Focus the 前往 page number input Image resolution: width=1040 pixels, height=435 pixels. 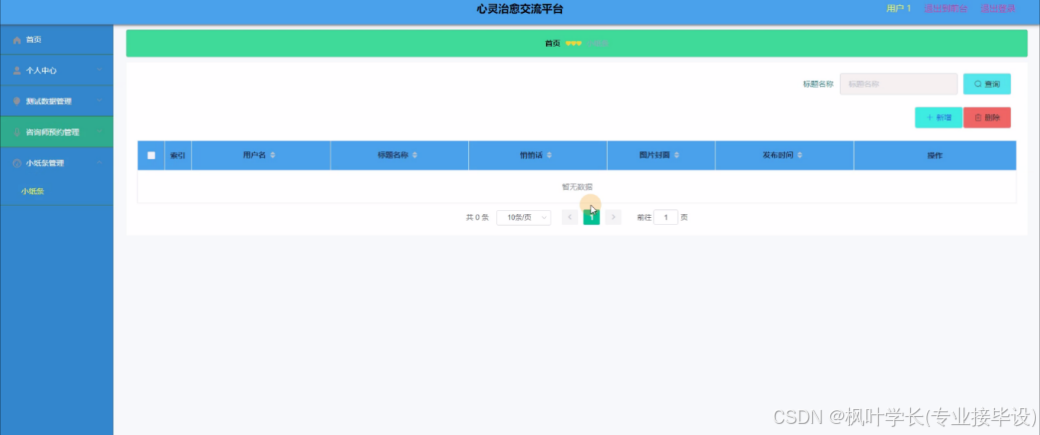point(666,217)
